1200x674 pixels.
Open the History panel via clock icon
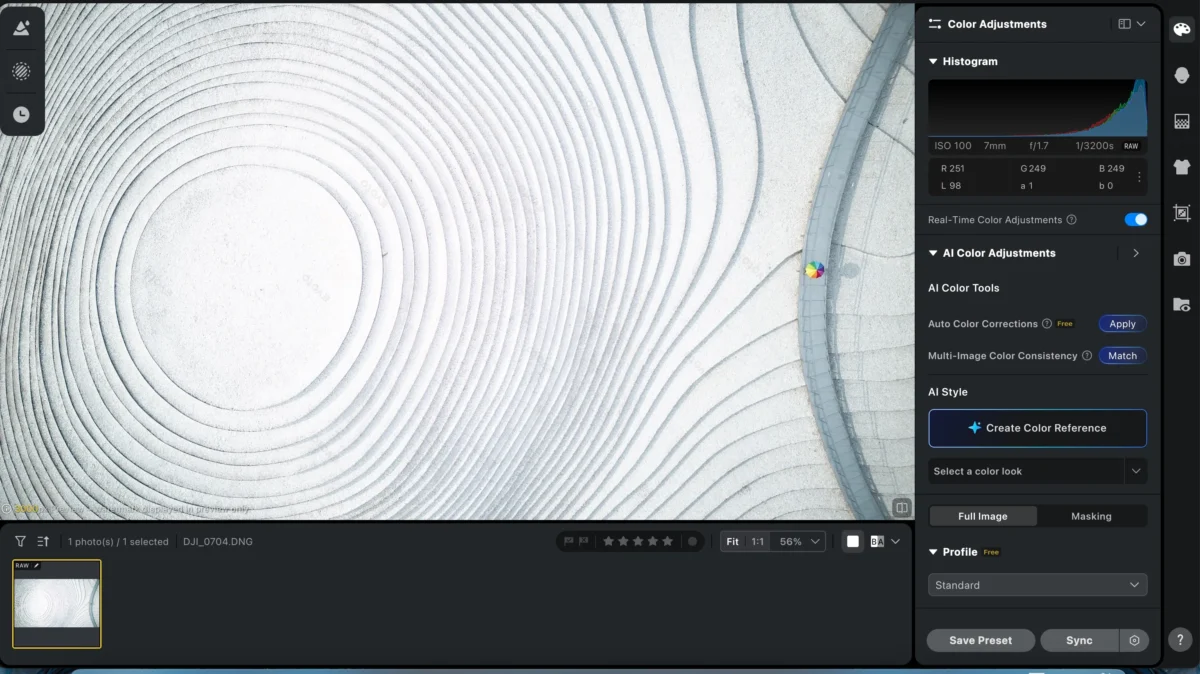pyautogui.click(x=22, y=113)
